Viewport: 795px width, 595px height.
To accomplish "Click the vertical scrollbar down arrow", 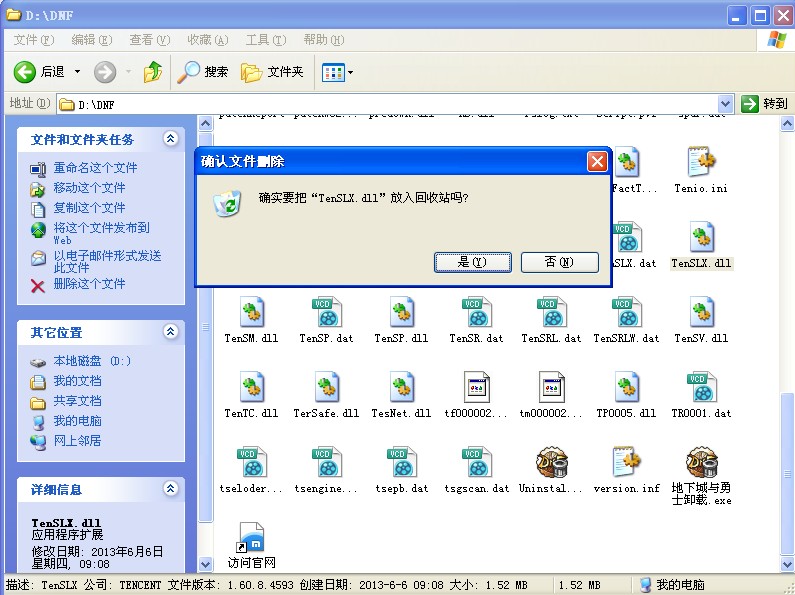I will click(x=788, y=565).
